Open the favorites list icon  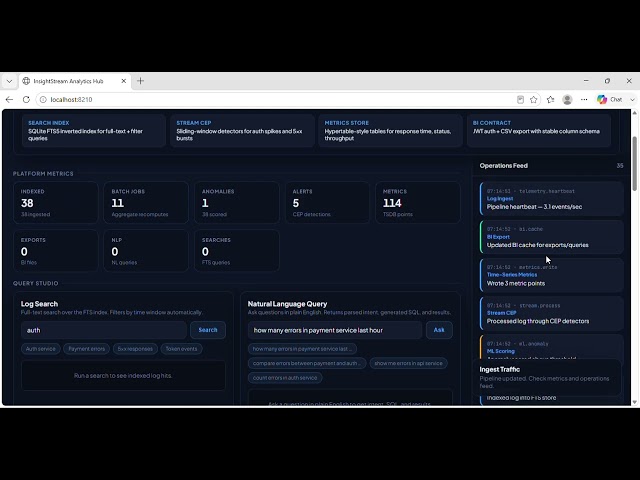coord(551,100)
